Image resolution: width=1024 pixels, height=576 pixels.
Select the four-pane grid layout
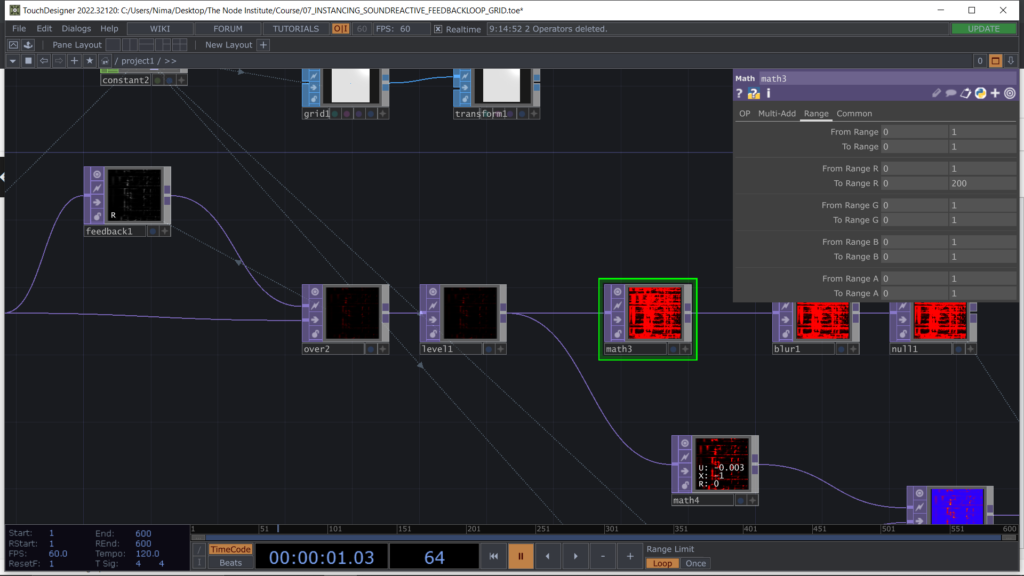(180, 44)
